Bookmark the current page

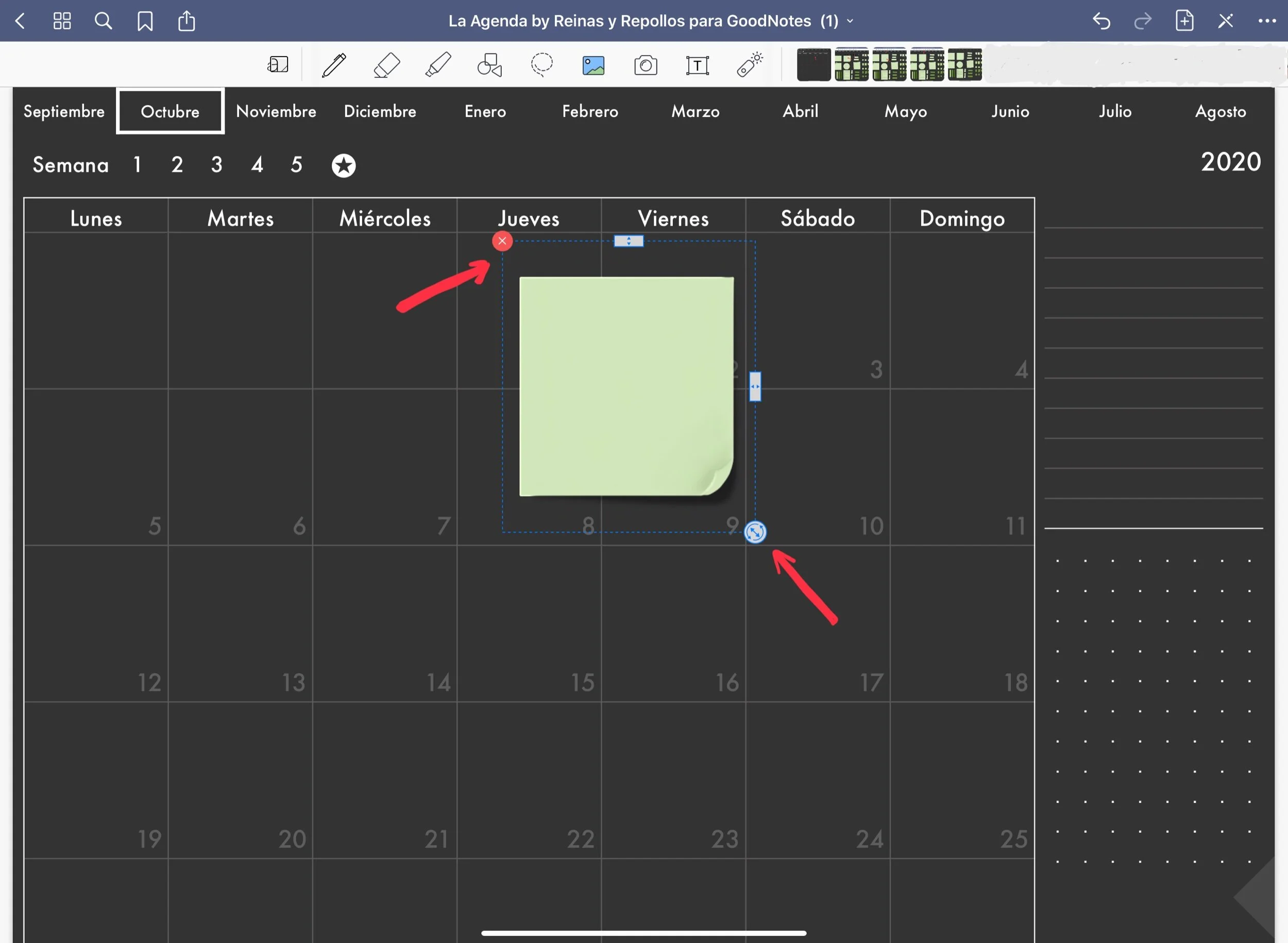coord(145,21)
